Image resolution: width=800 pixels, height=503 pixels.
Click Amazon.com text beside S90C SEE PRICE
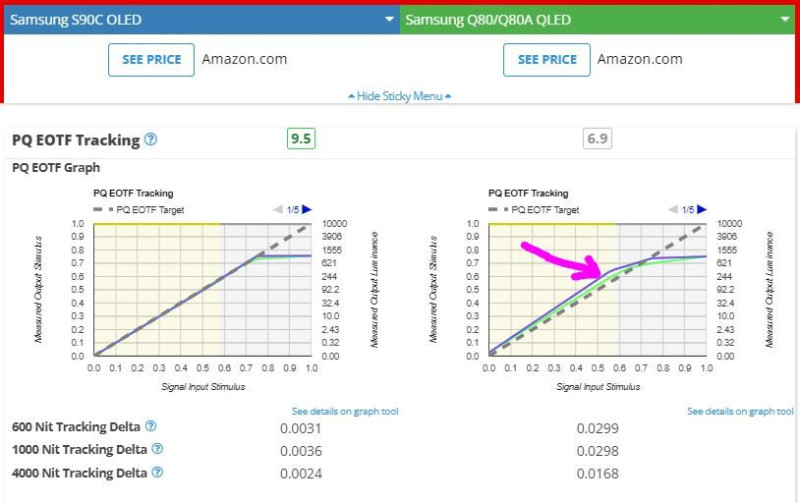pos(244,59)
